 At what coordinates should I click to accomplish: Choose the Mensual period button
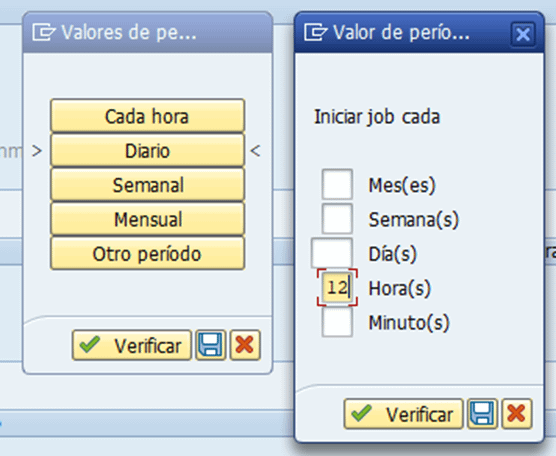tap(148, 219)
